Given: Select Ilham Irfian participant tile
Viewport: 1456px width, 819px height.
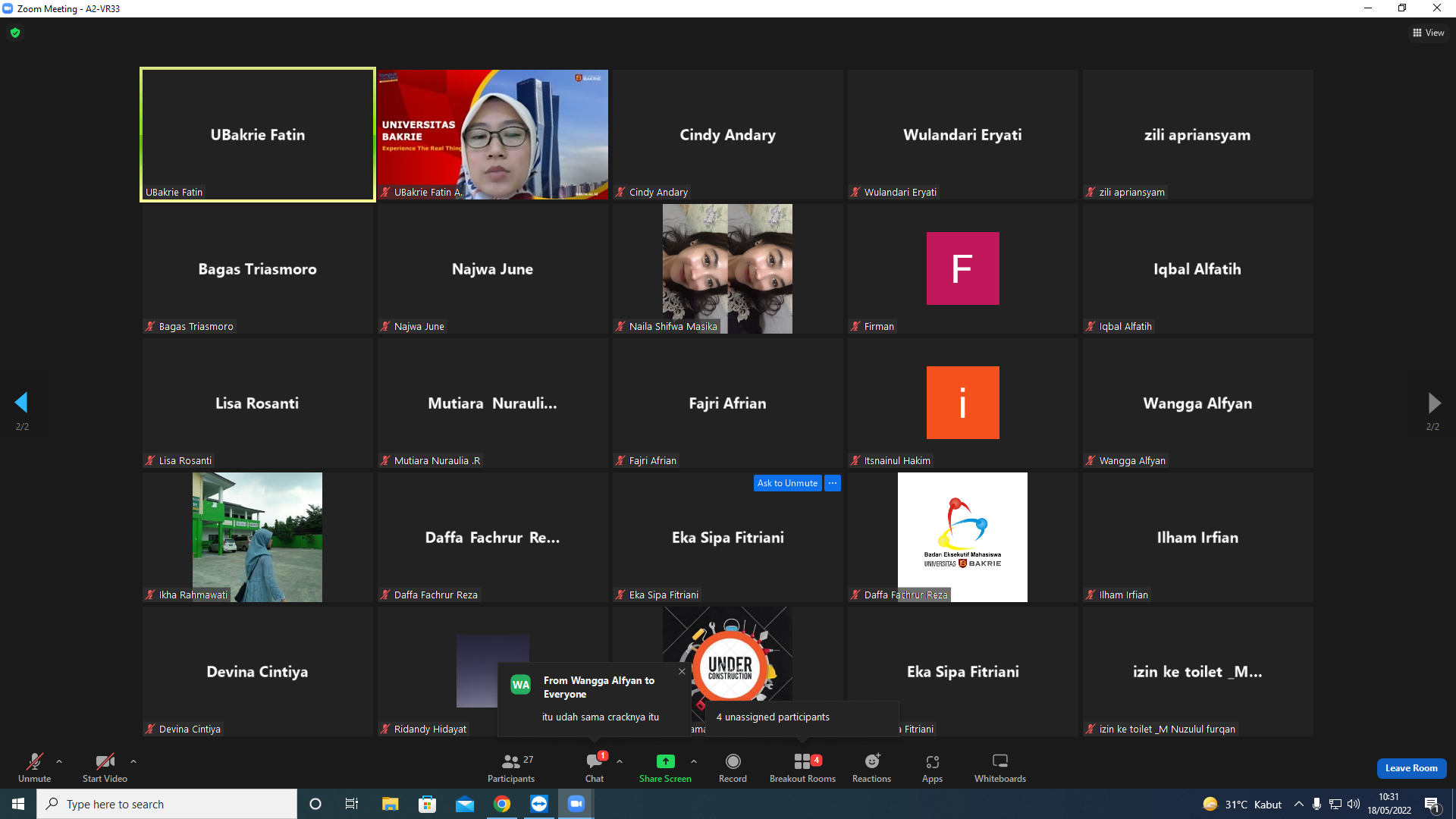Looking at the screenshot, I should [1197, 537].
